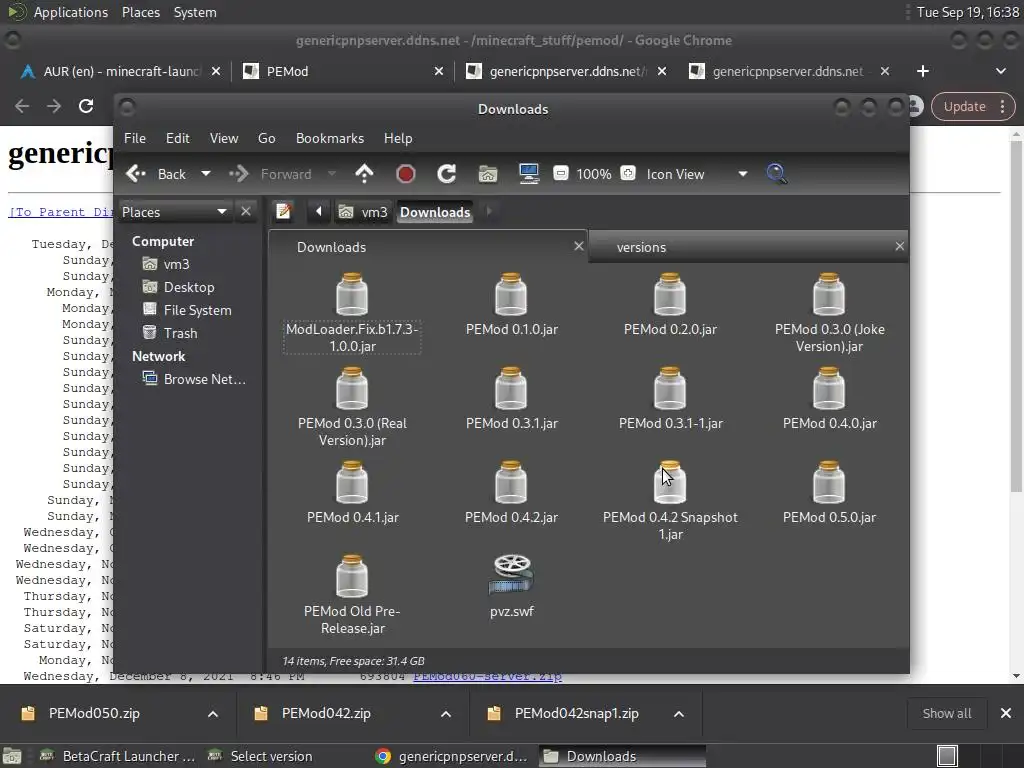Screen dimensions: 1024x768
Task: Zoom in with plus icon
Action: [628, 173]
